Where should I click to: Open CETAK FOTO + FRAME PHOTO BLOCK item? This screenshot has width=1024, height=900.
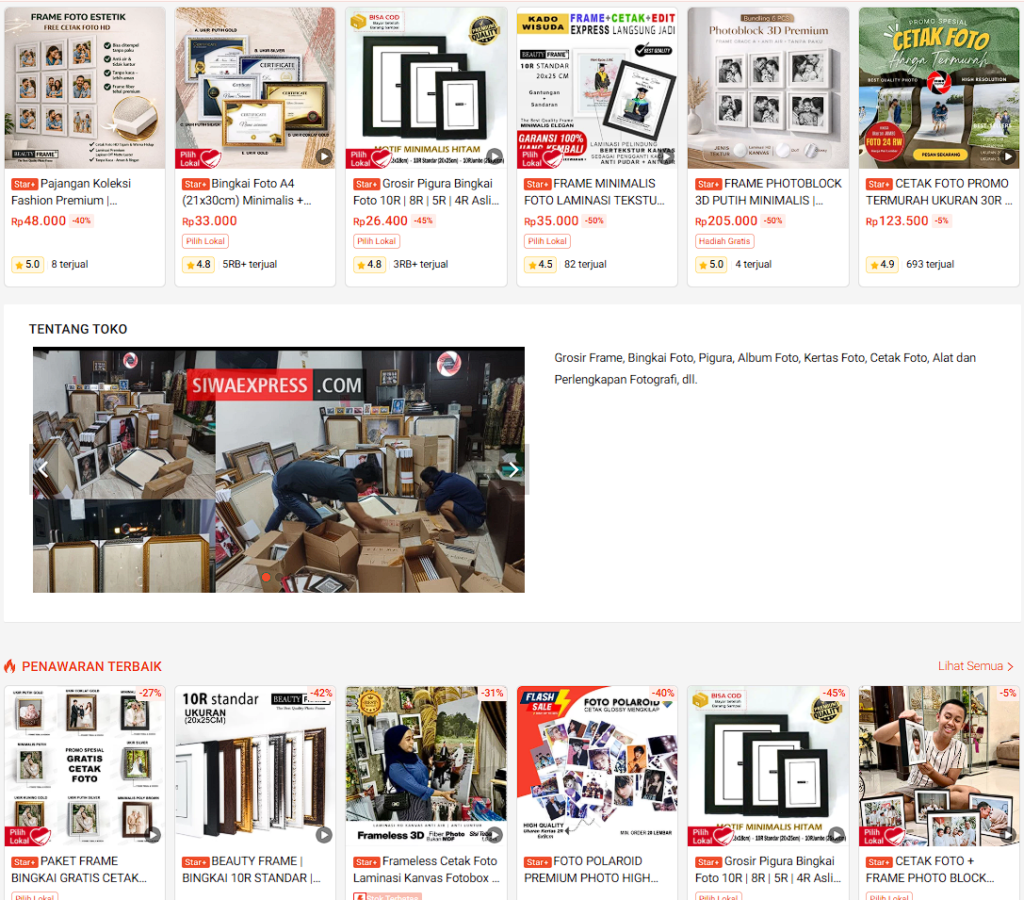coord(938,869)
